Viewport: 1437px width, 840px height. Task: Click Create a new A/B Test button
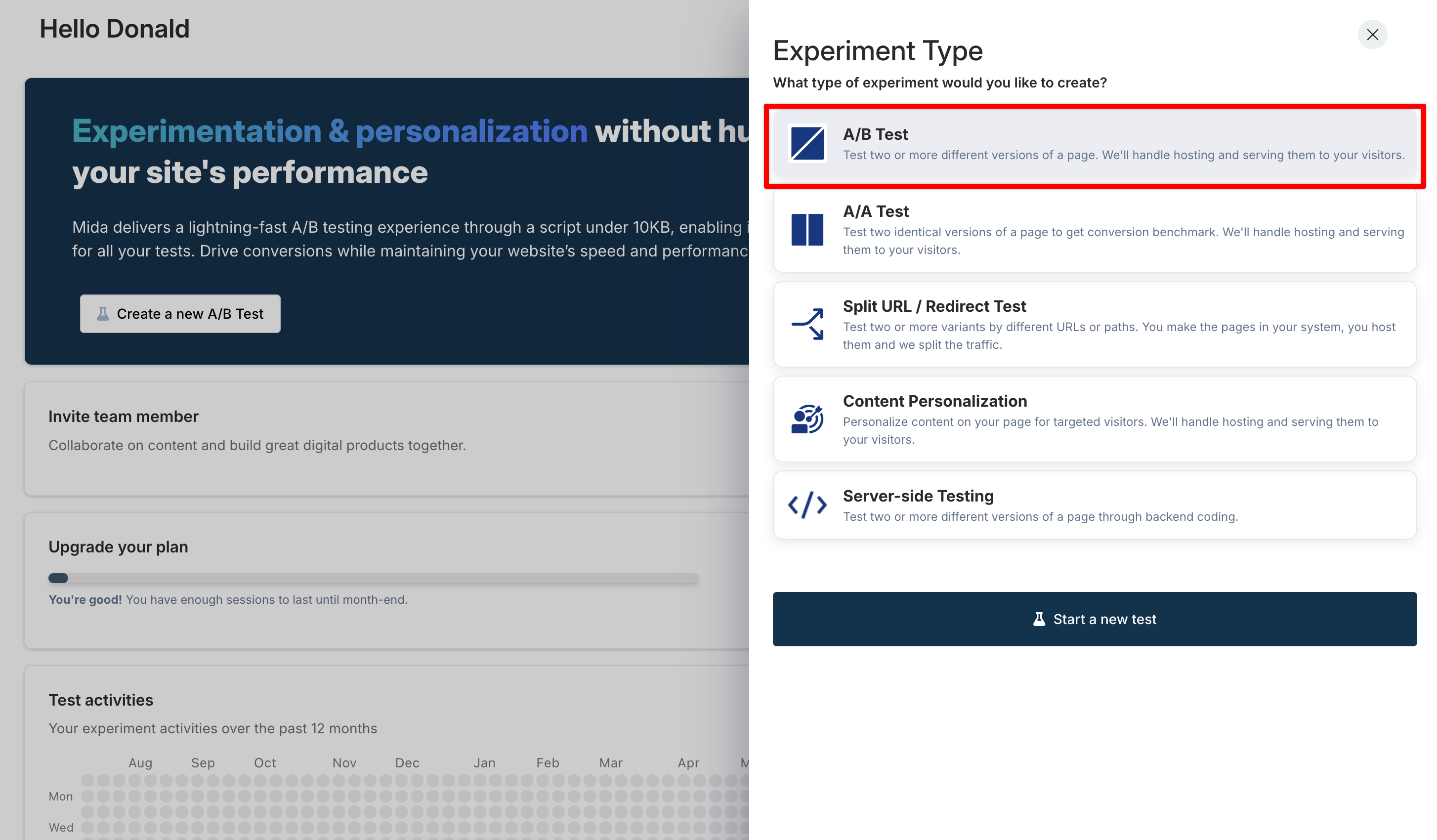click(x=180, y=314)
